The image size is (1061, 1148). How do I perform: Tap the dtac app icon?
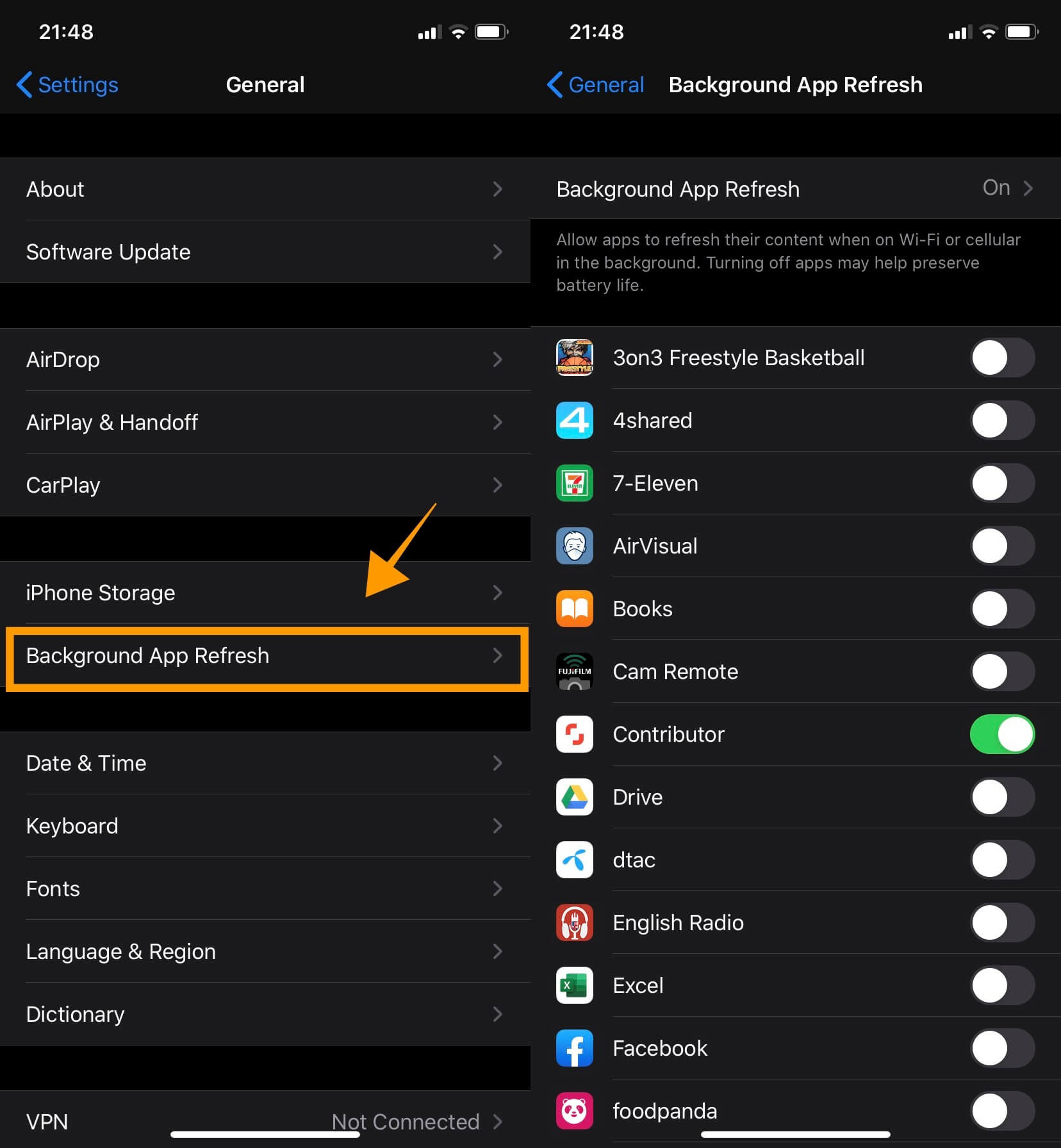pos(574,860)
